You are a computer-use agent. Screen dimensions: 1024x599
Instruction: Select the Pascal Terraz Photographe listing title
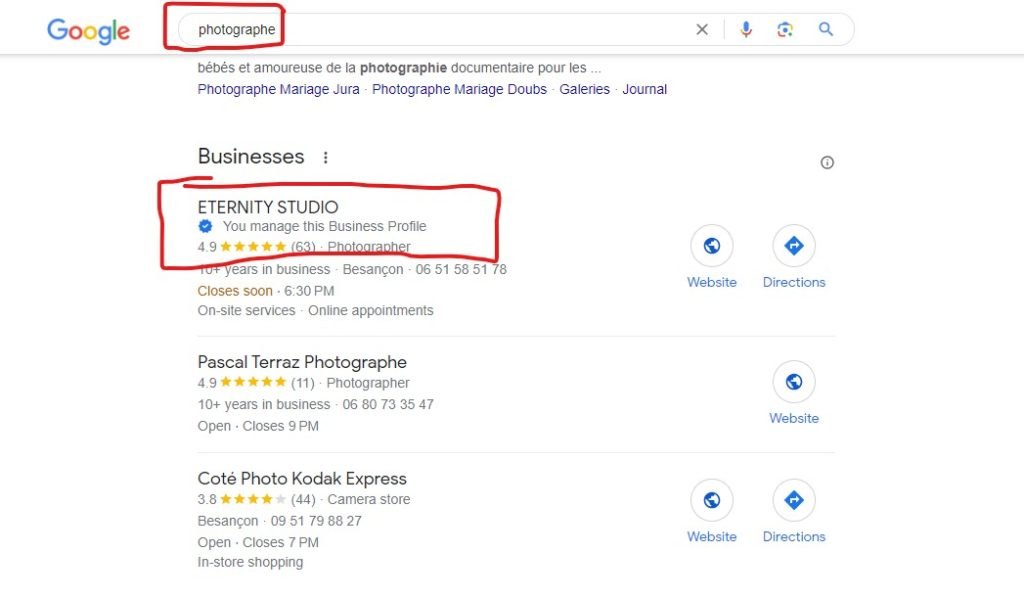click(302, 362)
